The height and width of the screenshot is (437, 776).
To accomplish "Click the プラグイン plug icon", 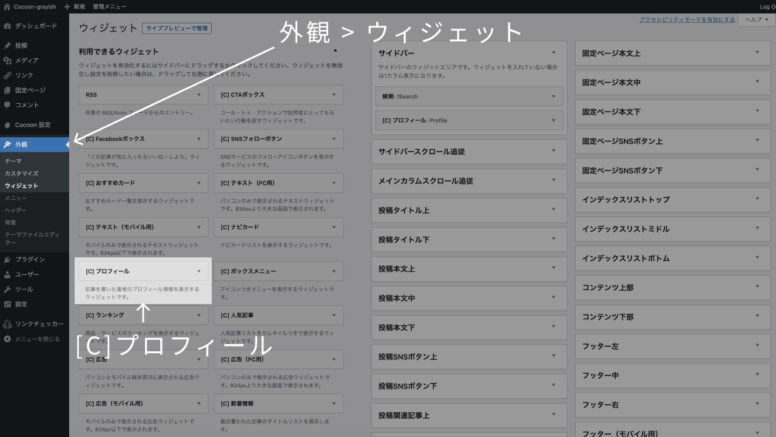I will (8, 259).
